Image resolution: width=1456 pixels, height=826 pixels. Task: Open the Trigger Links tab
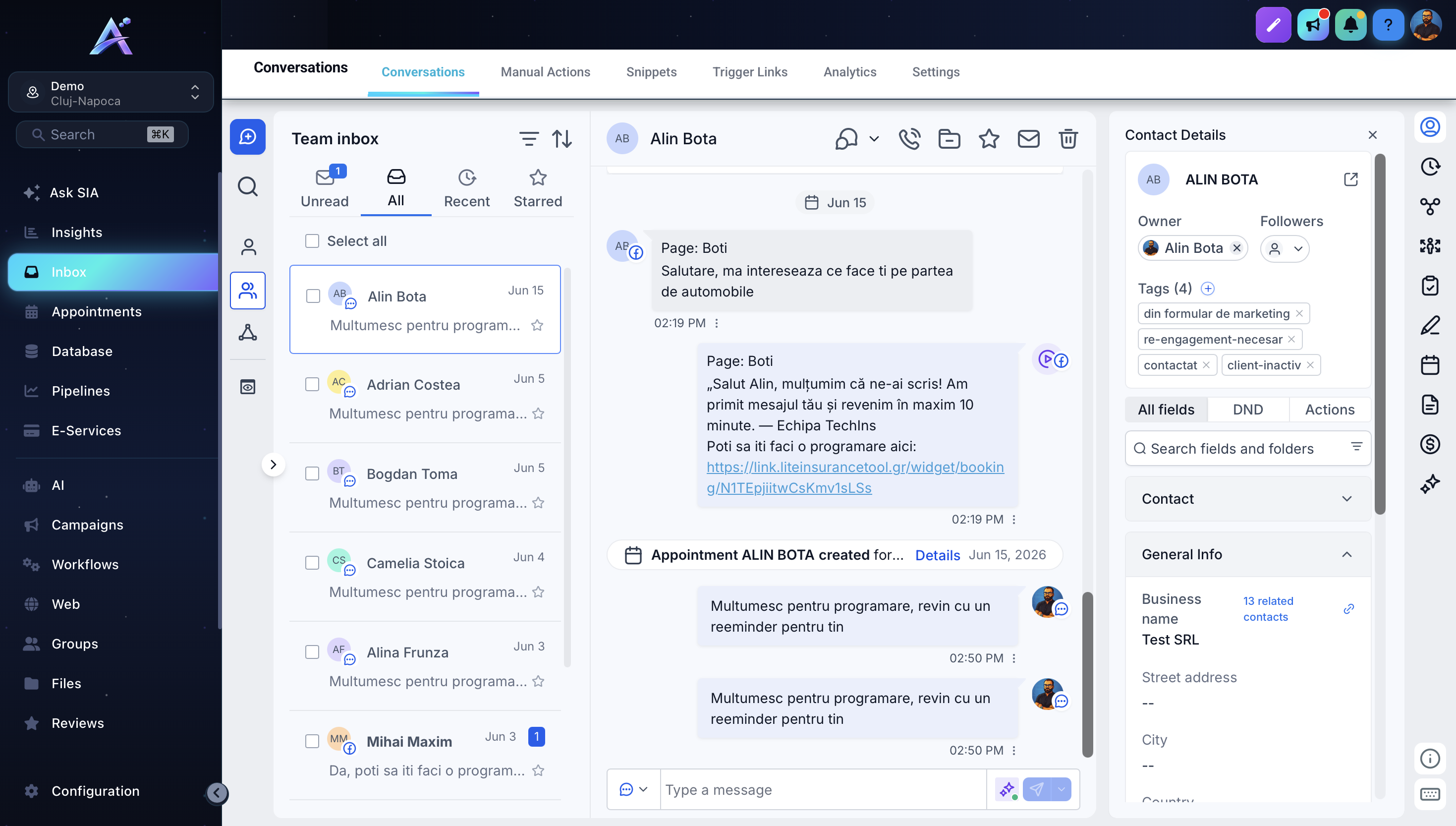tap(749, 72)
